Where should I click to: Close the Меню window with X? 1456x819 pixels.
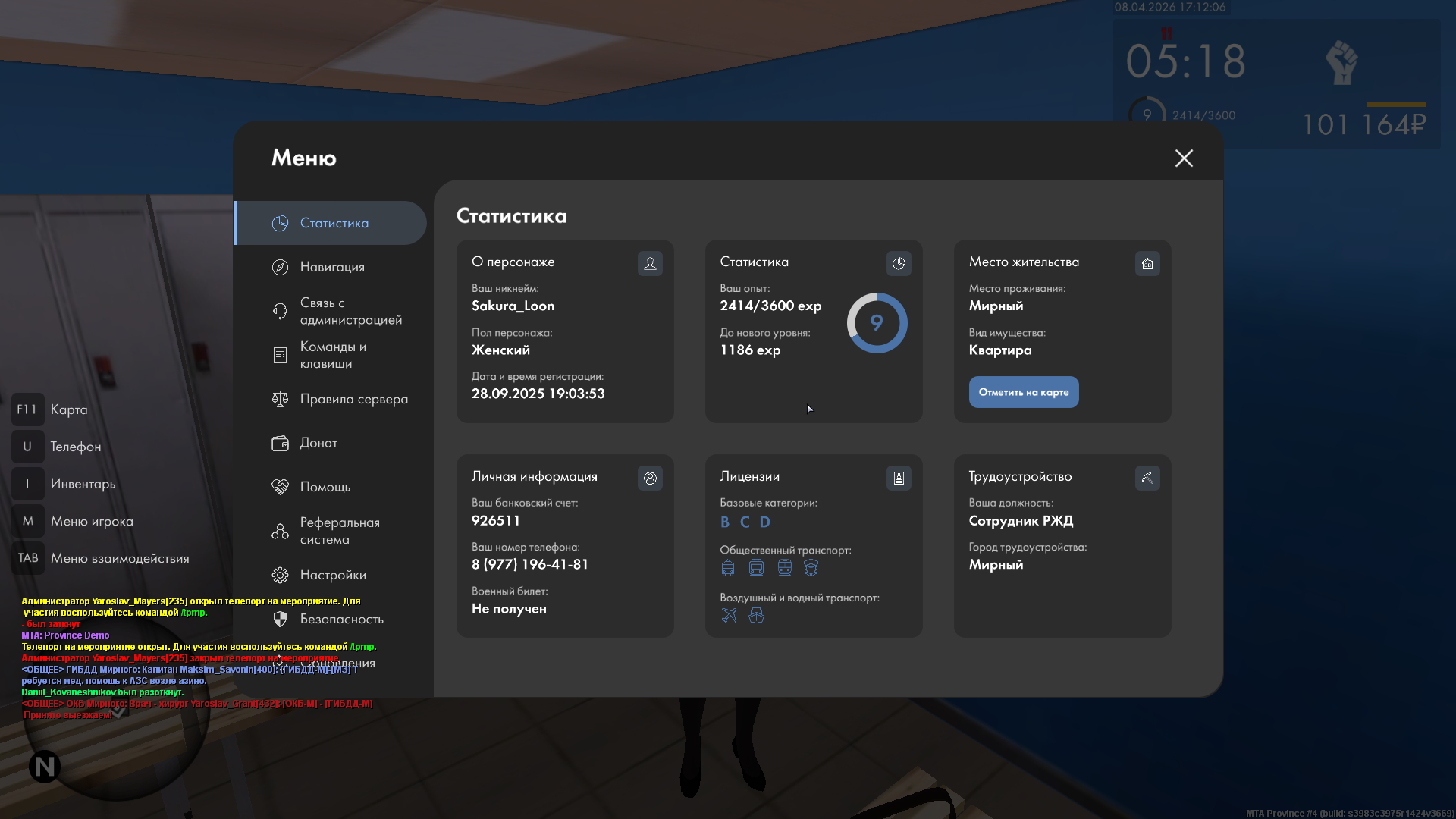click(1184, 158)
